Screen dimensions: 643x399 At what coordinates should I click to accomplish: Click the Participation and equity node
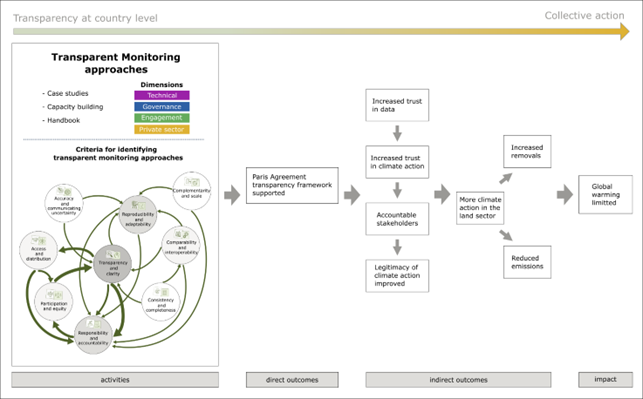(x=54, y=302)
